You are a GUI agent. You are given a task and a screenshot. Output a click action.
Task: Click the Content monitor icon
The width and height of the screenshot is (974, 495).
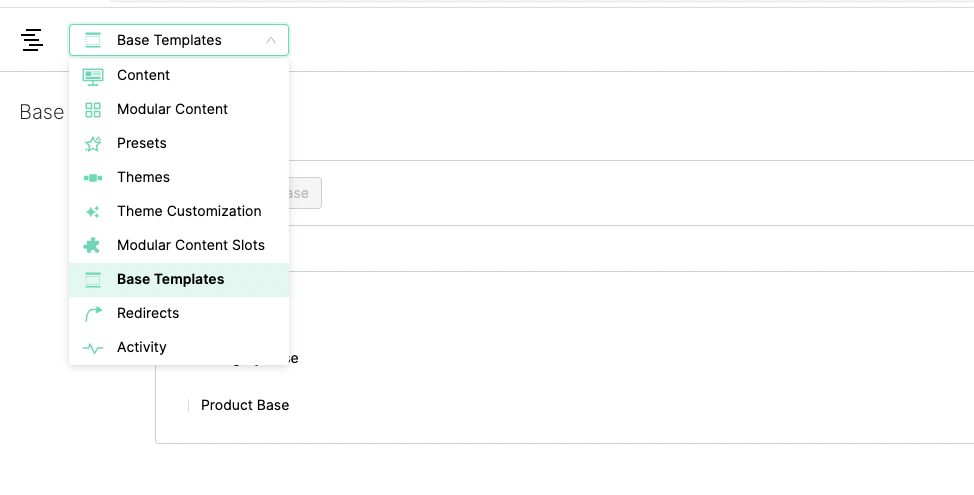[93, 75]
